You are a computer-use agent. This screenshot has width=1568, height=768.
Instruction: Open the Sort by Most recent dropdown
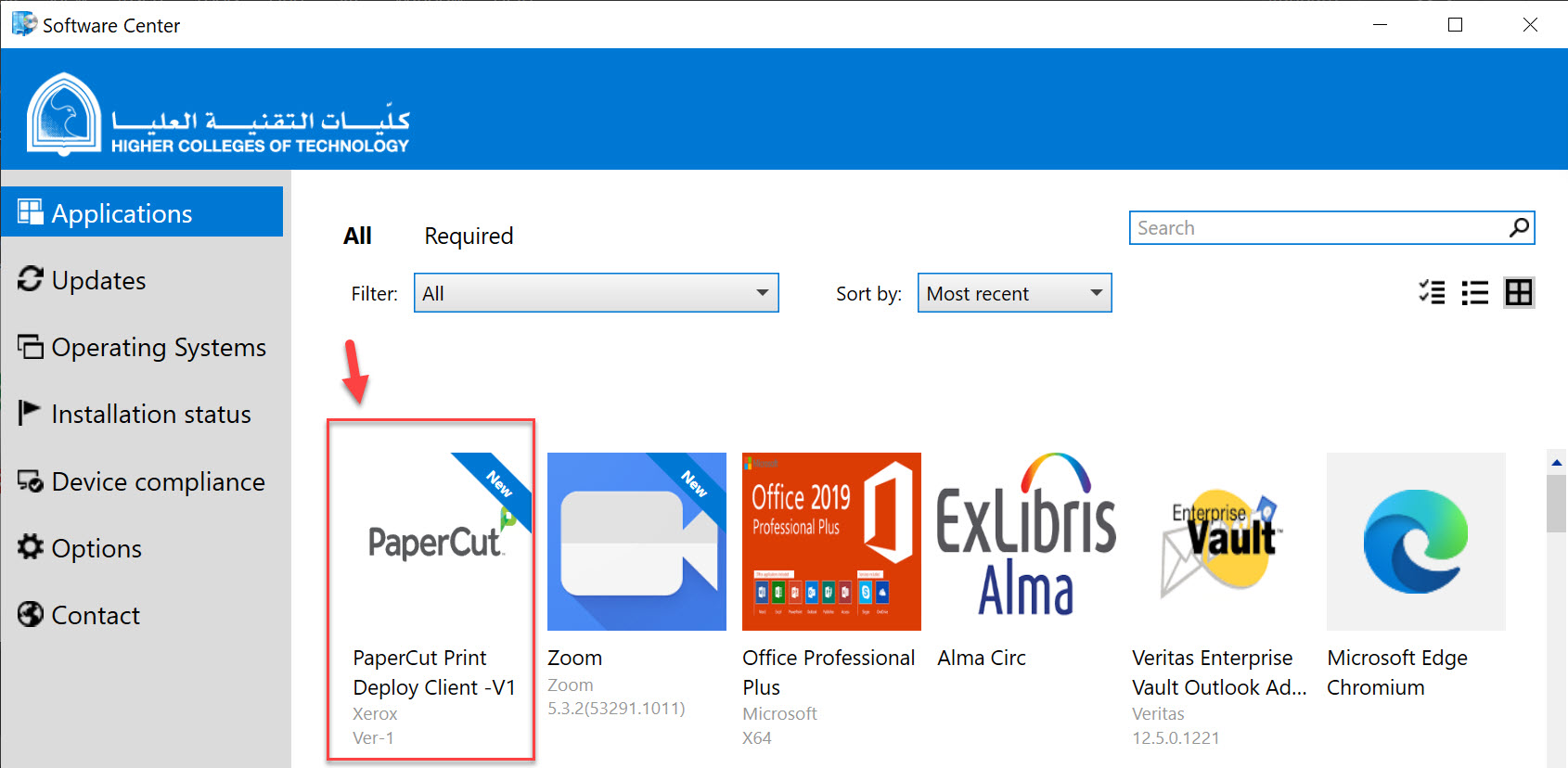(x=1014, y=293)
